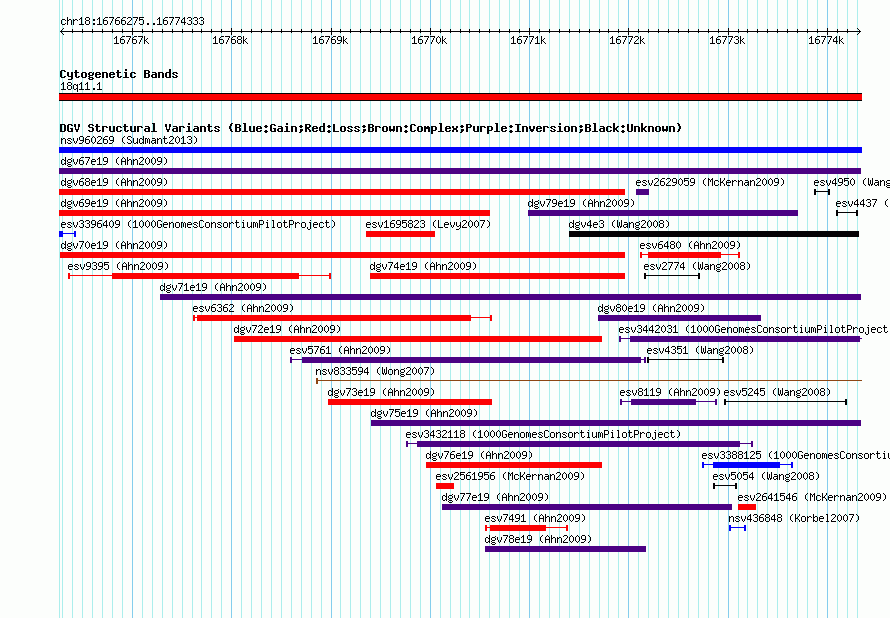Select the small blue nsv436848 glyph

(737, 528)
